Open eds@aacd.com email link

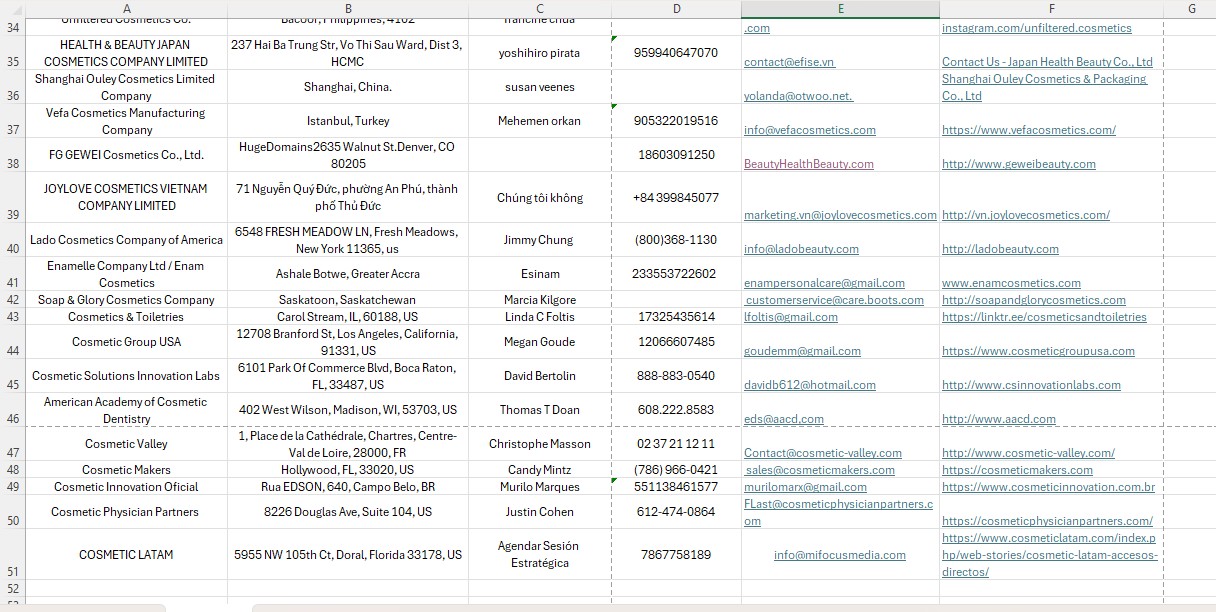pos(784,419)
